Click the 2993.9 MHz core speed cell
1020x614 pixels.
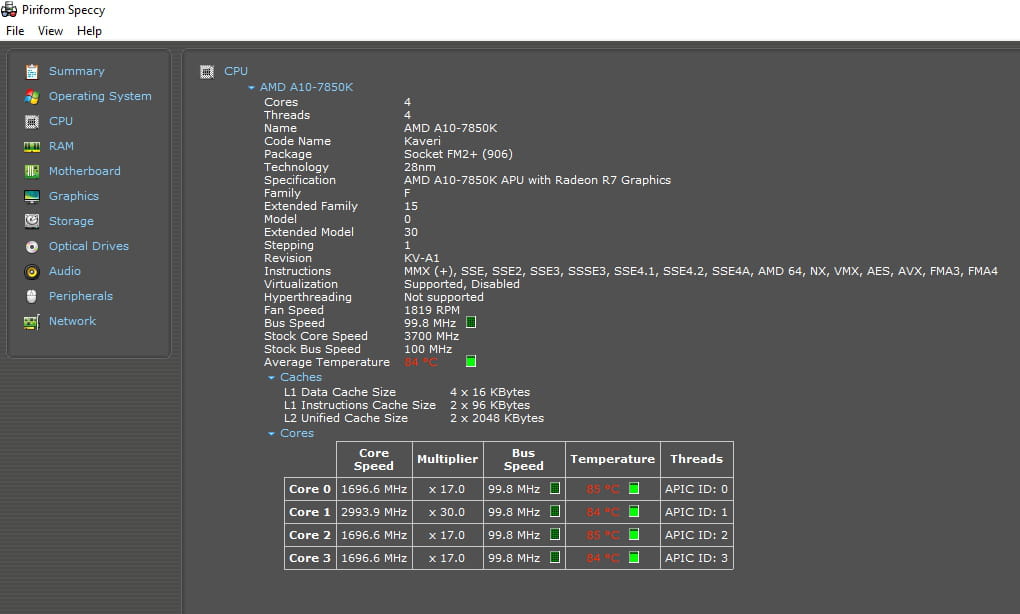click(374, 512)
